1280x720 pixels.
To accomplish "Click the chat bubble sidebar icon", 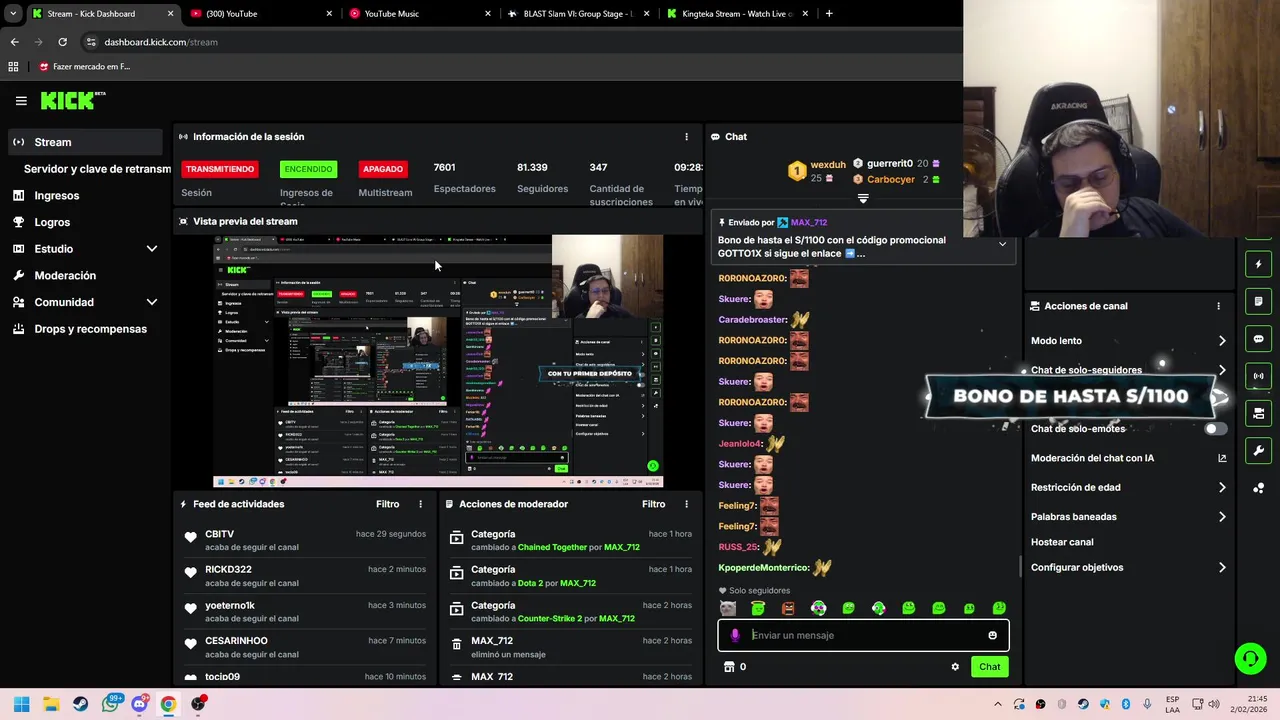I will coord(1259,339).
